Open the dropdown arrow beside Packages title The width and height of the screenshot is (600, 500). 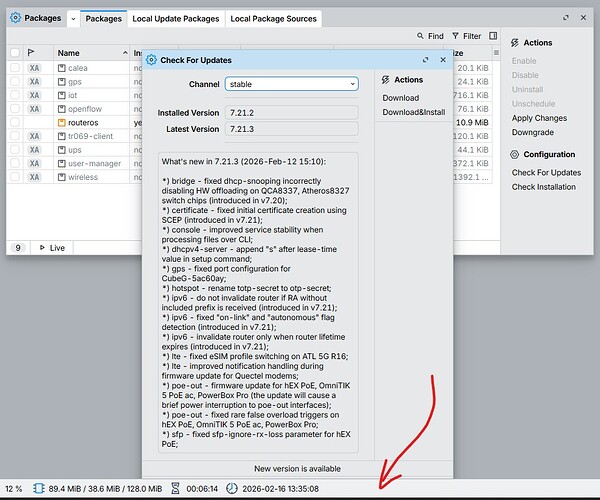pos(73,19)
